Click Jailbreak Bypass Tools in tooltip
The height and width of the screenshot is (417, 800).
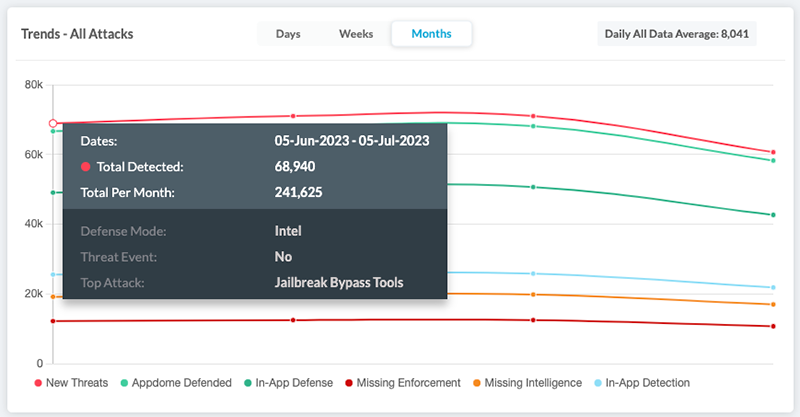click(x=339, y=283)
